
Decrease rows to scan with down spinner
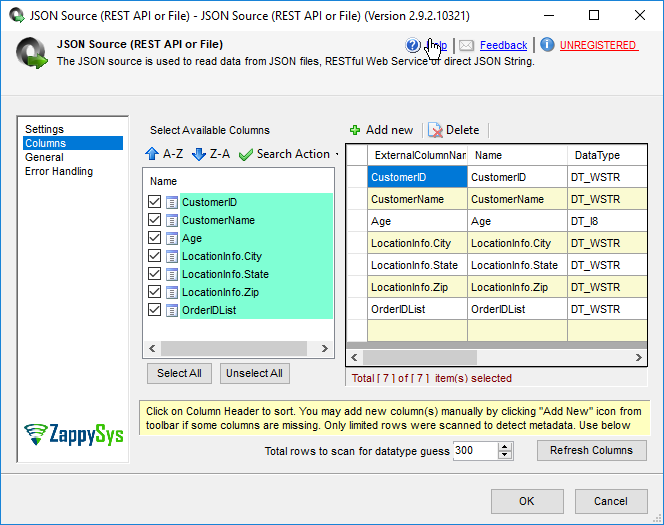tap(504, 455)
